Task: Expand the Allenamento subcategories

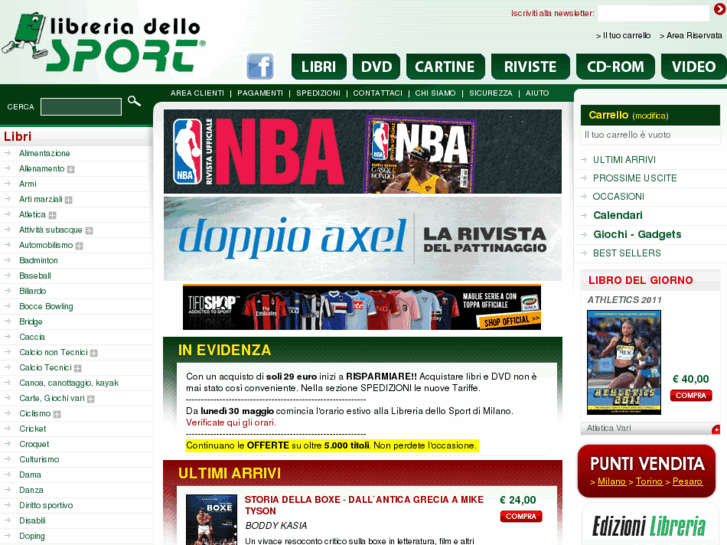Action: 71,169
